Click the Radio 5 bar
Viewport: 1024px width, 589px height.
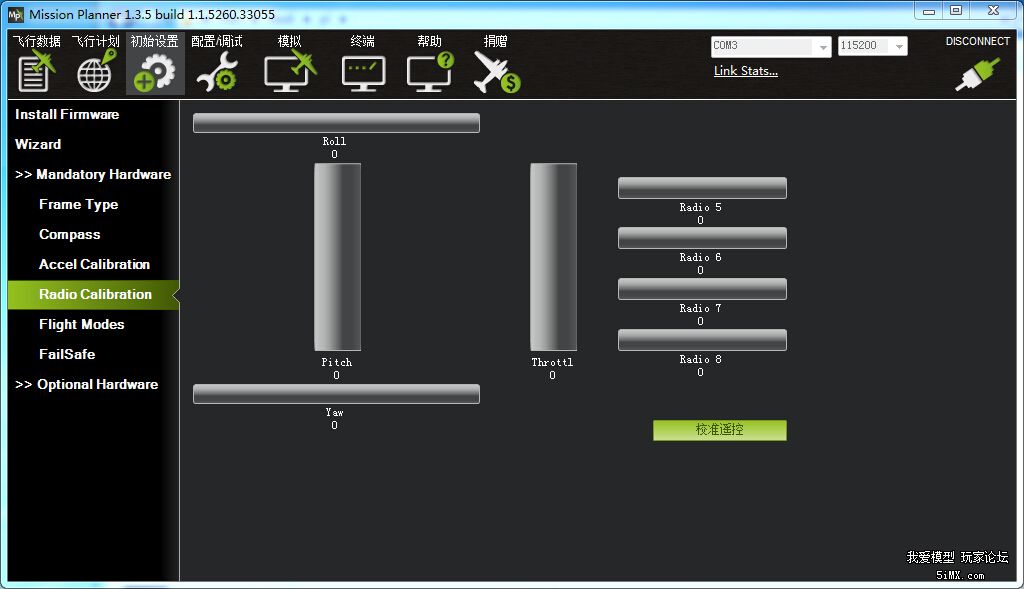702,188
